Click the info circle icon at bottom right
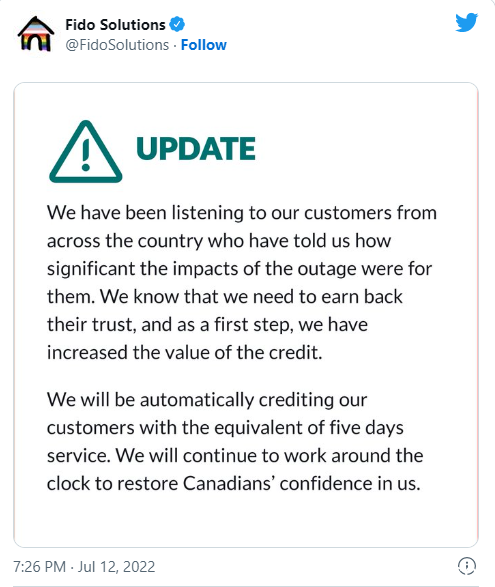This screenshot has width=495, height=587. [x=467, y=566]
